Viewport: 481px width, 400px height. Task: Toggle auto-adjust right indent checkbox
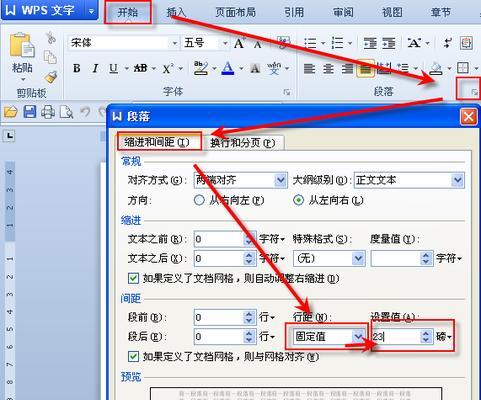(x=133, y=278)
